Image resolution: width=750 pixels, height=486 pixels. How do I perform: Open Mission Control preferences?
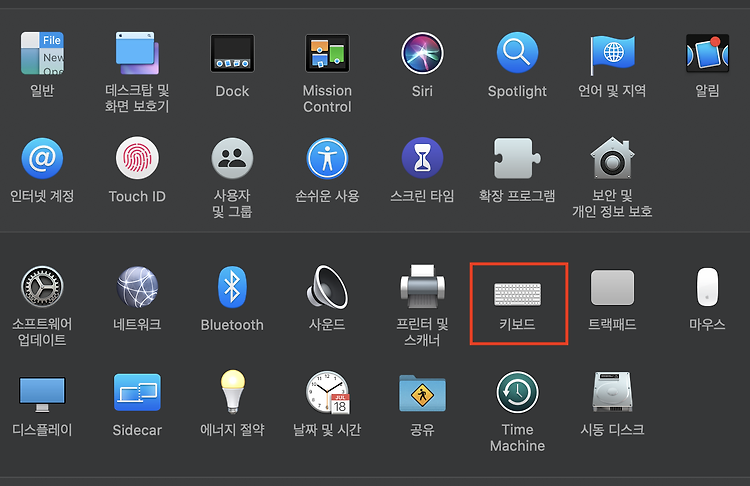coord(327,53)
